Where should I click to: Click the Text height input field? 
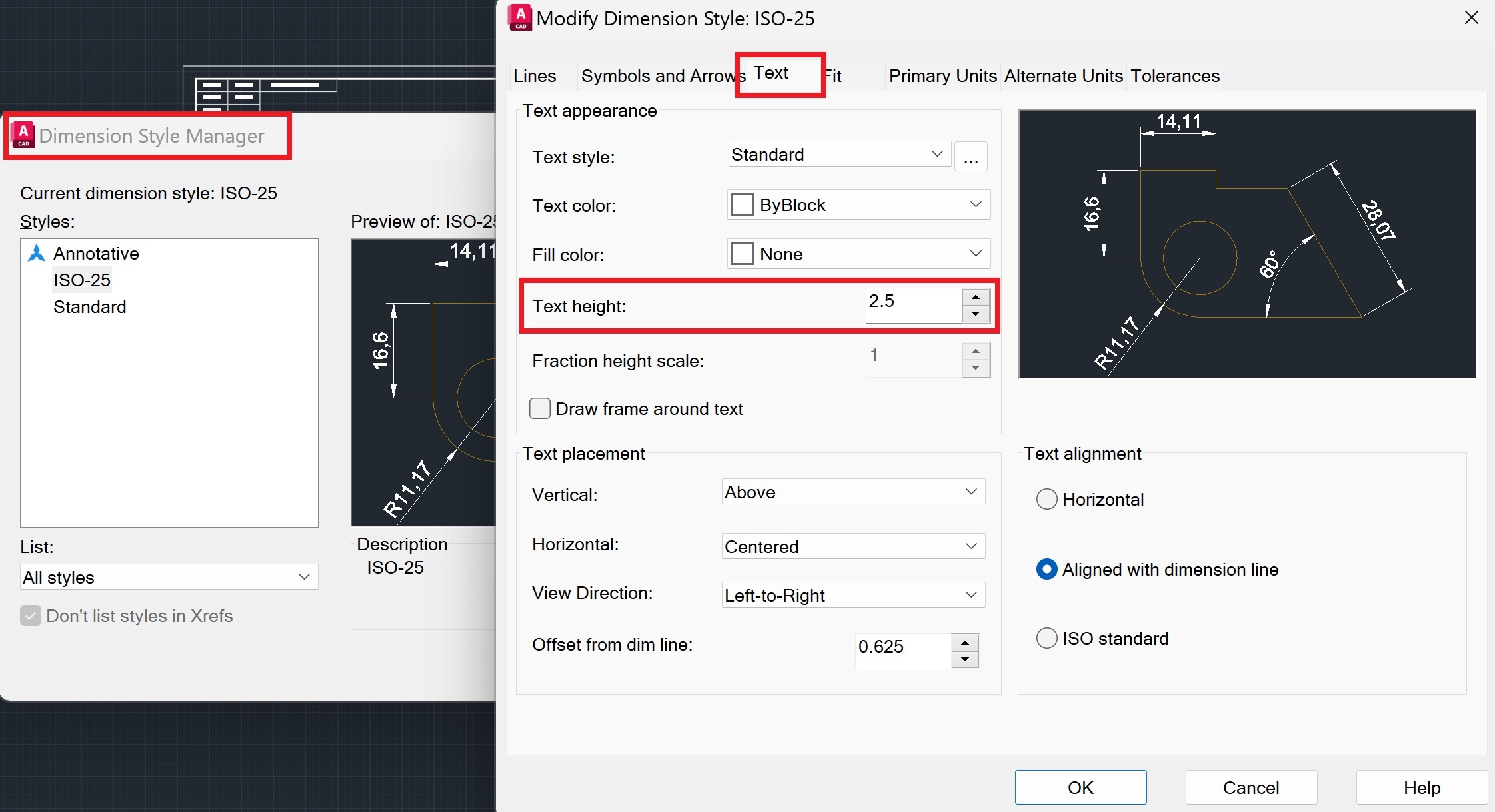coord(914,305)
